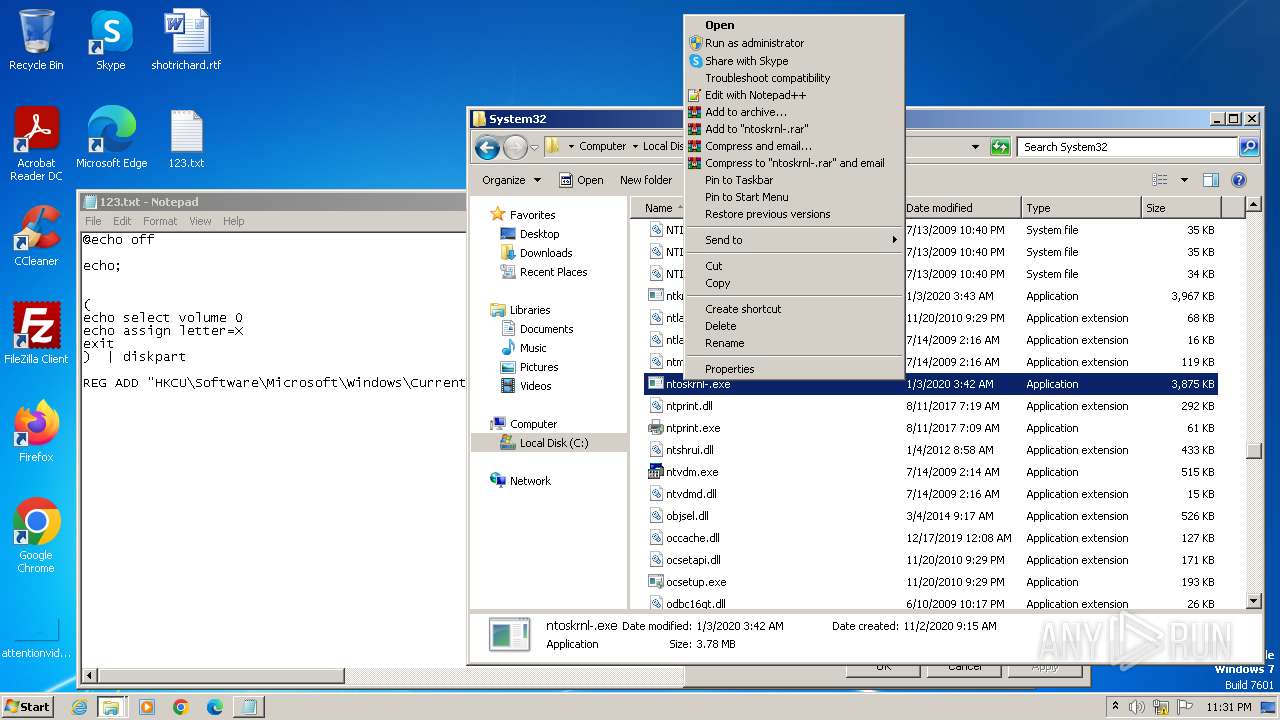
Task: Choose Add to archive... entry
Action: coord(794,112)
